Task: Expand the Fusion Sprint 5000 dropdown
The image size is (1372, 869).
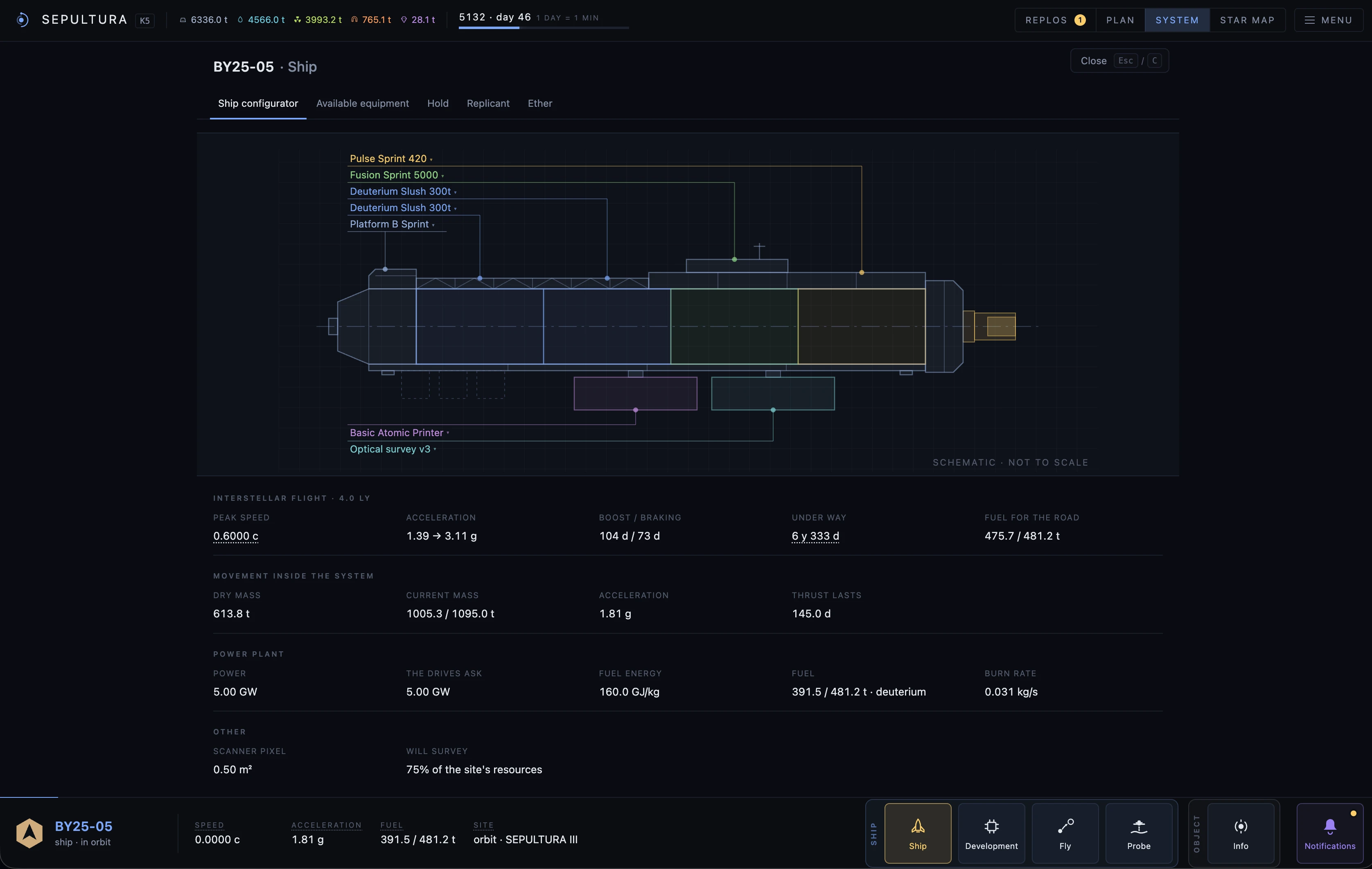Action: click(397, 175)
